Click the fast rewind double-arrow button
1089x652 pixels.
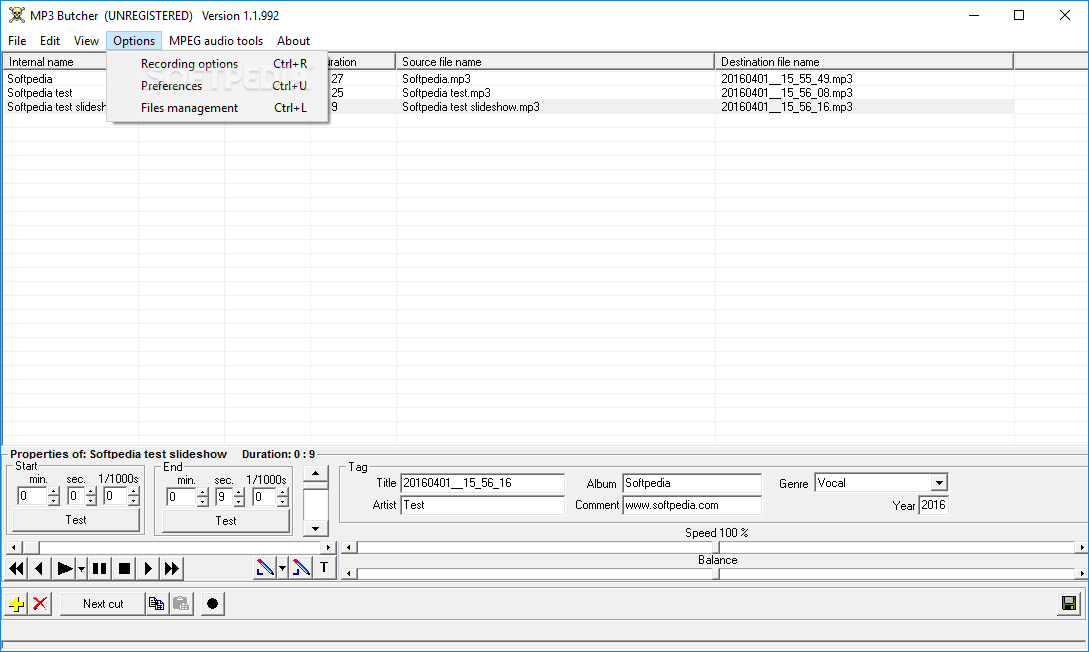17,569
